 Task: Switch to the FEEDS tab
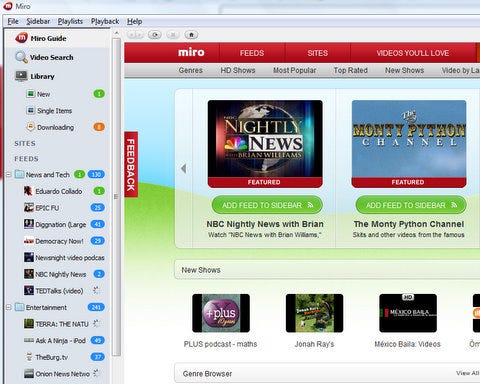[252, 53]
